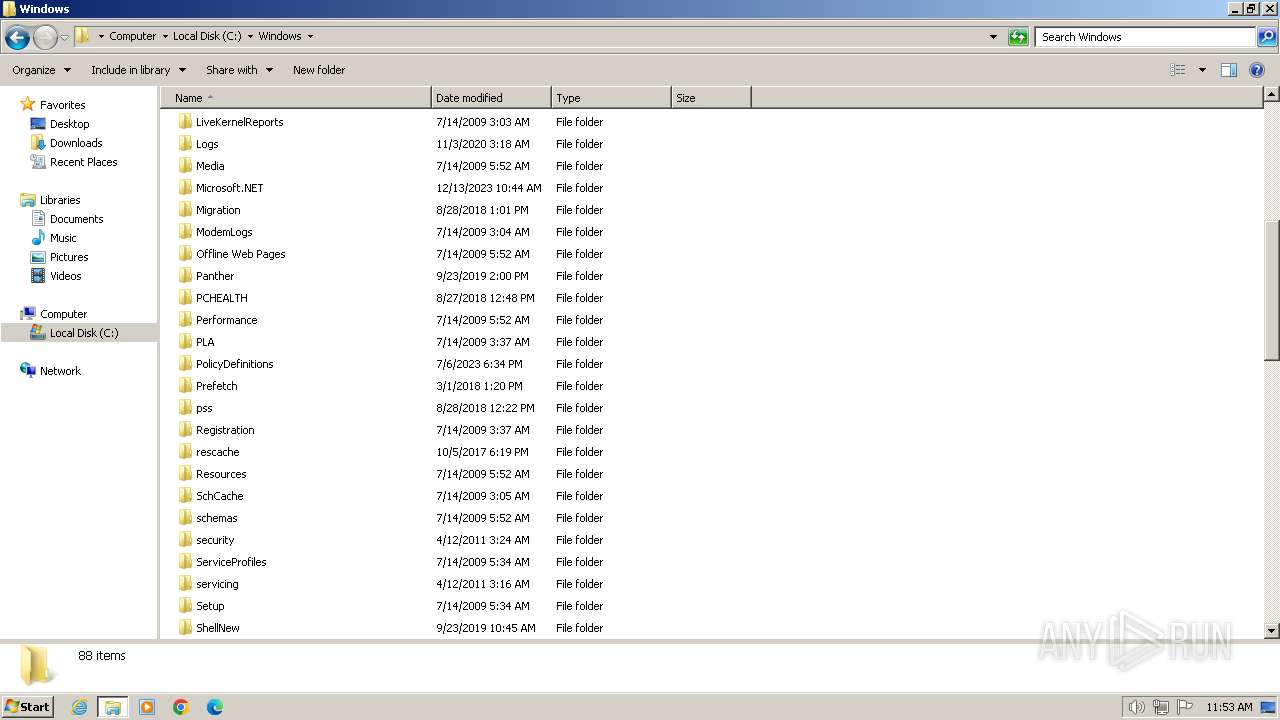Viewport: 1280px width, 720px height.
Task: Click Computer in the address breadcrumb
Action: pos(132,36)
